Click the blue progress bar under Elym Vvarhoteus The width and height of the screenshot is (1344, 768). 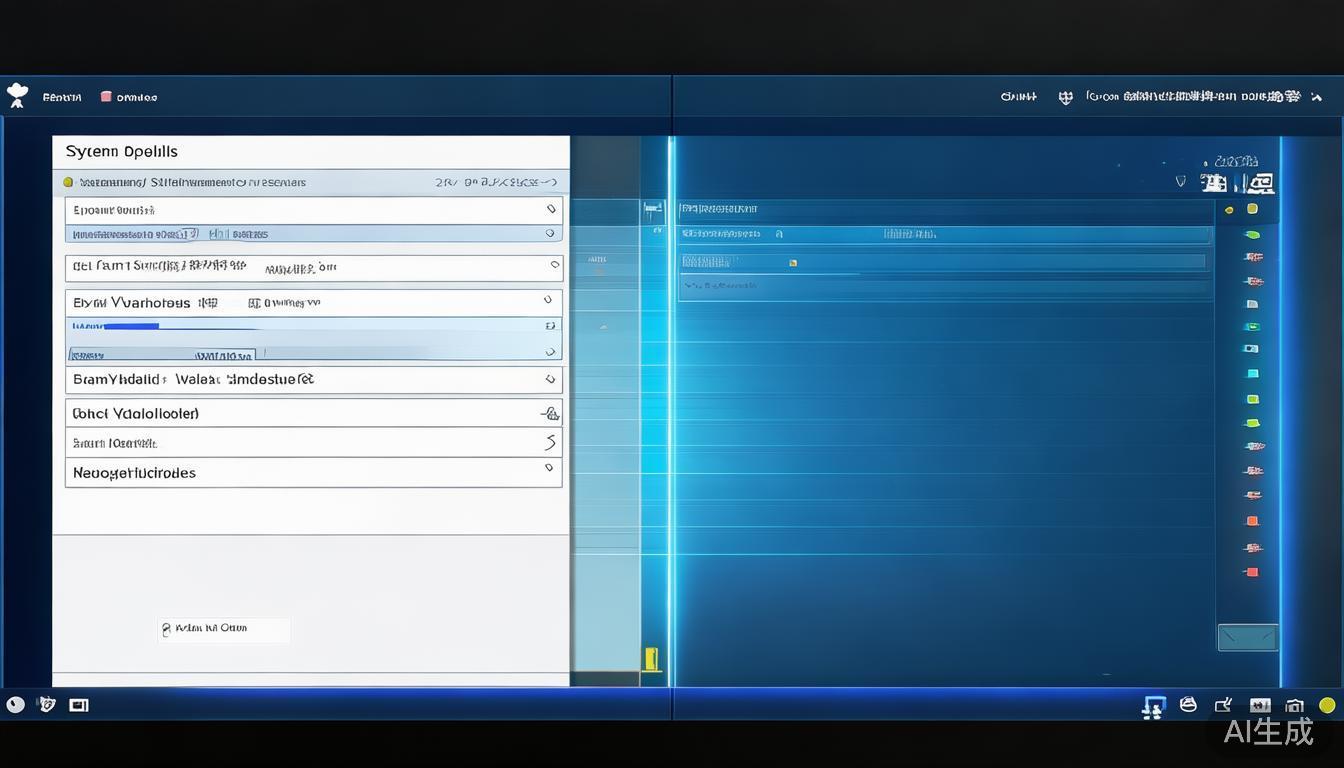130,326
